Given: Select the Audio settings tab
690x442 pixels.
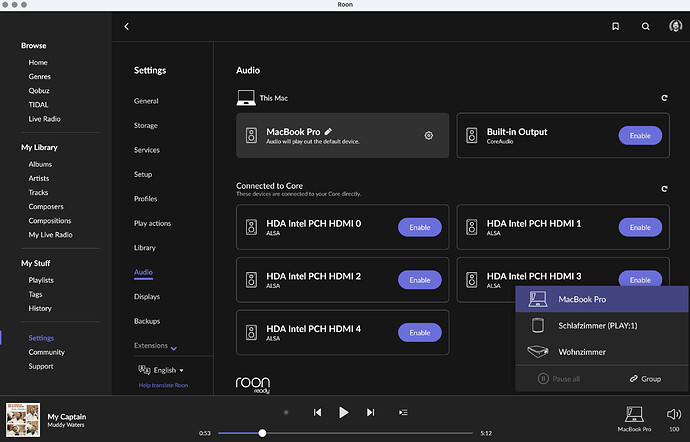Looking at the screenshot, I should (143, 272).
